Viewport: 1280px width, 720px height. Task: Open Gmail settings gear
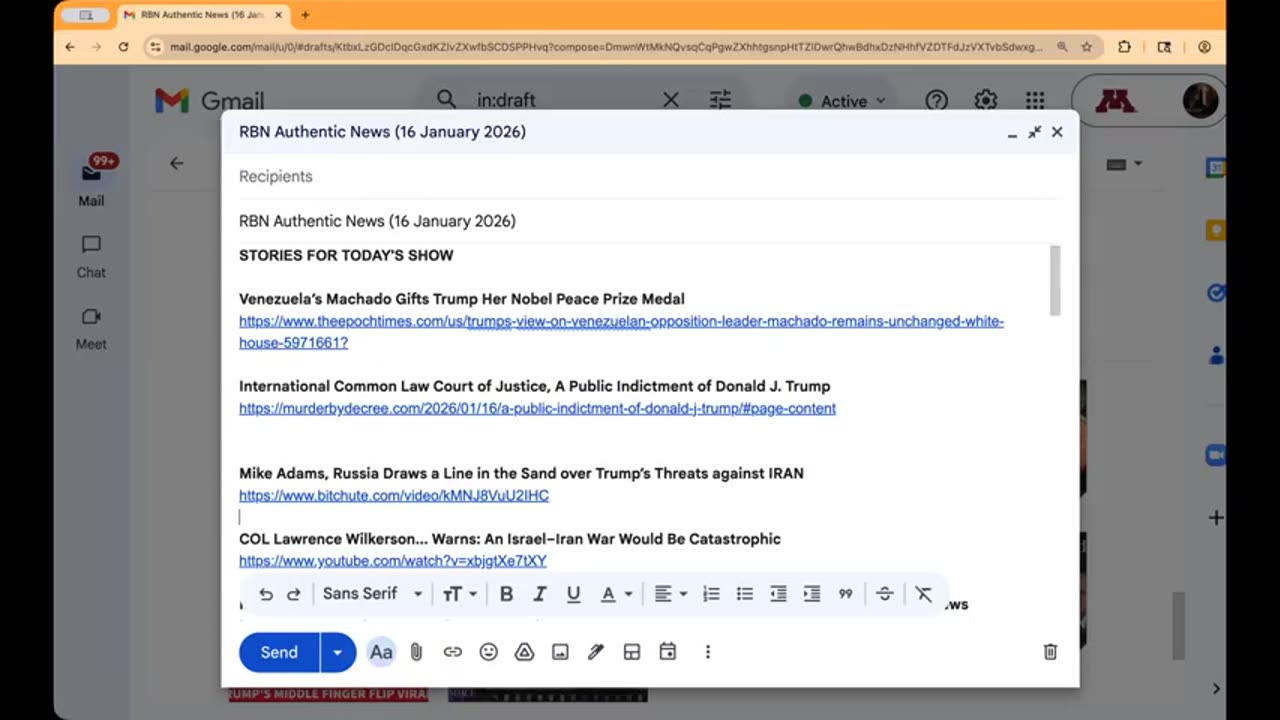tap(986, 100)
